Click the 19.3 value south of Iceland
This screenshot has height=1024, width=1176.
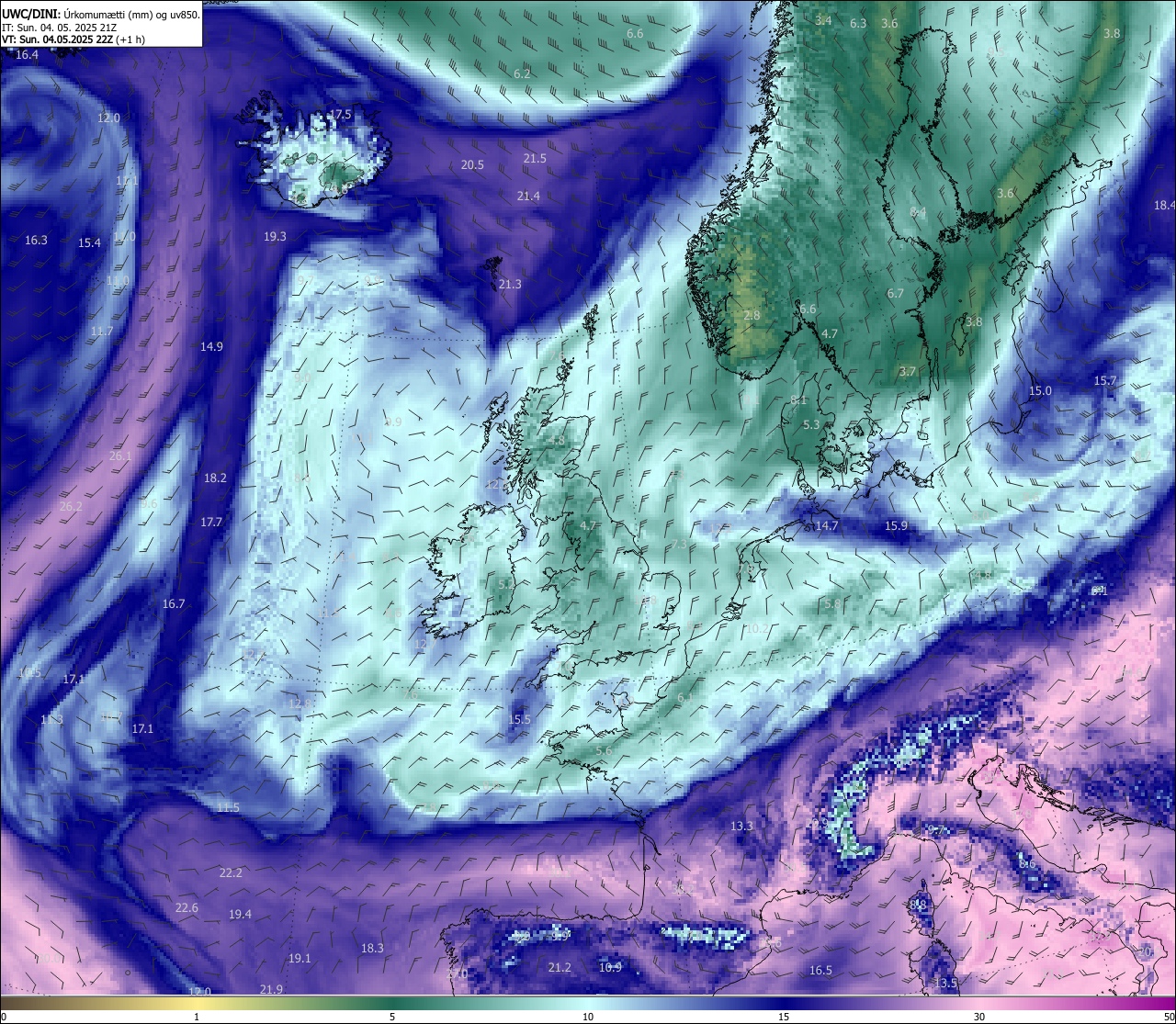(275, 237)
